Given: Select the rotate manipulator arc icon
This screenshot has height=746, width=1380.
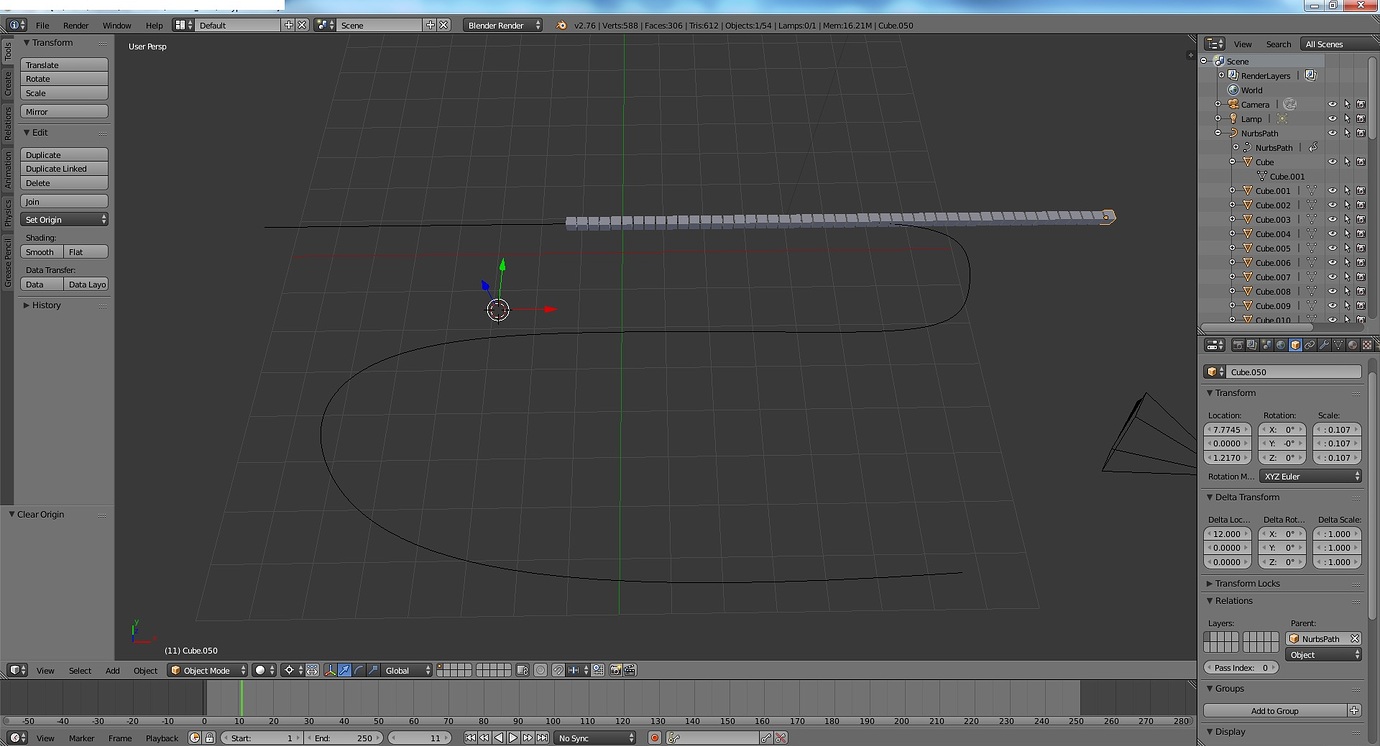Looking at the screenshot, I should click(359, 670).
